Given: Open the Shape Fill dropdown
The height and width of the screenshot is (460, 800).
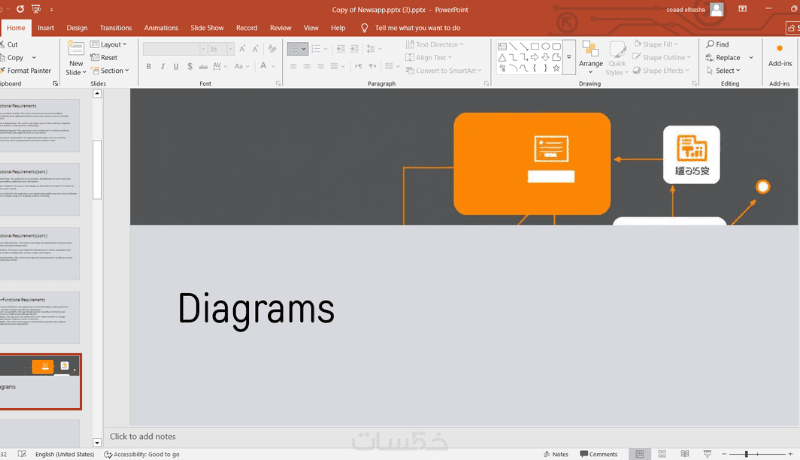Looking at the screenshot, I should 656,44.
